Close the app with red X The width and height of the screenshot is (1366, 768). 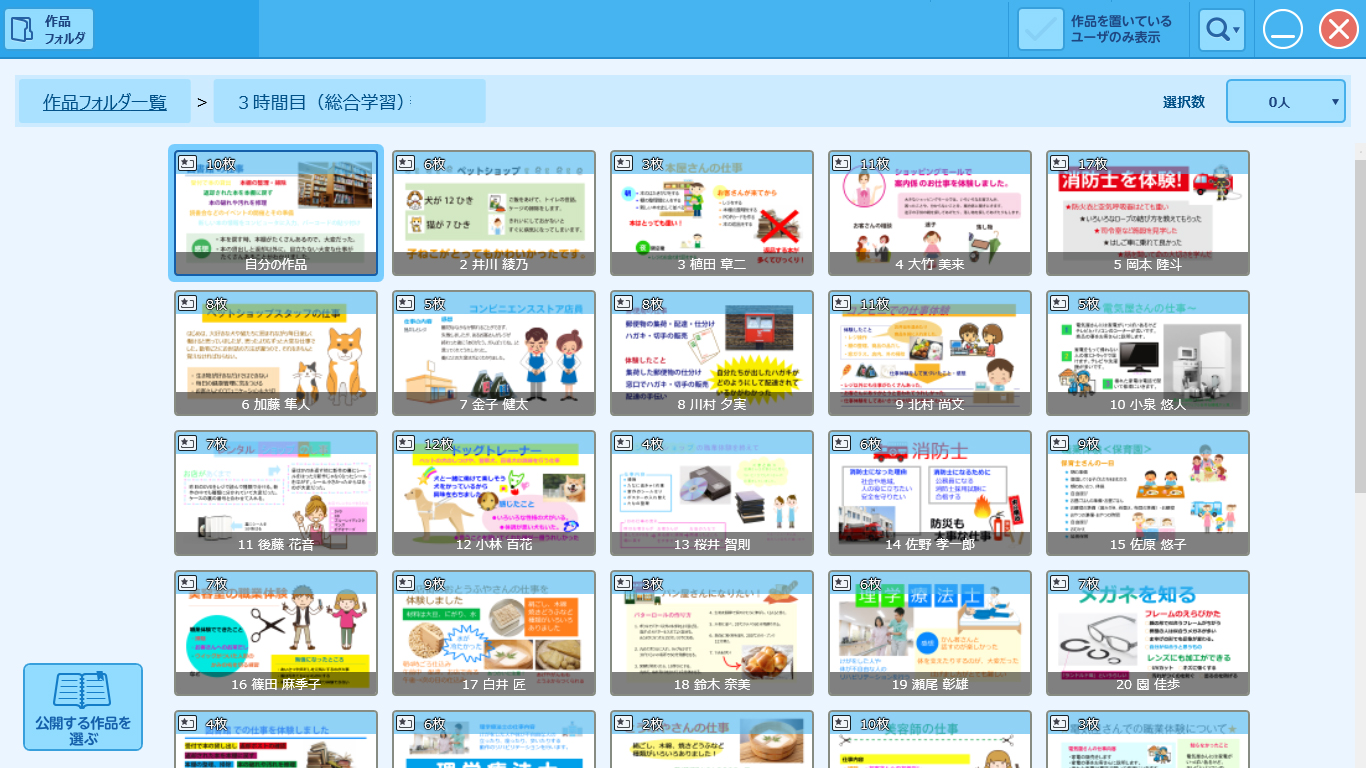(x=1338, y=29)
